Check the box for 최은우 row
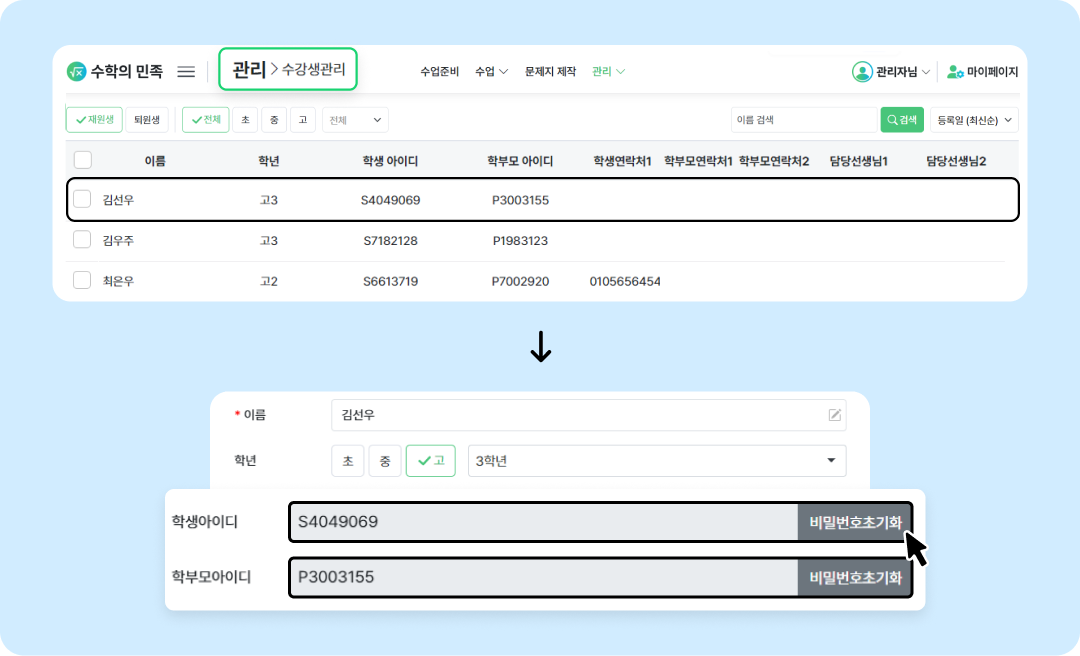 pos(82,281)
